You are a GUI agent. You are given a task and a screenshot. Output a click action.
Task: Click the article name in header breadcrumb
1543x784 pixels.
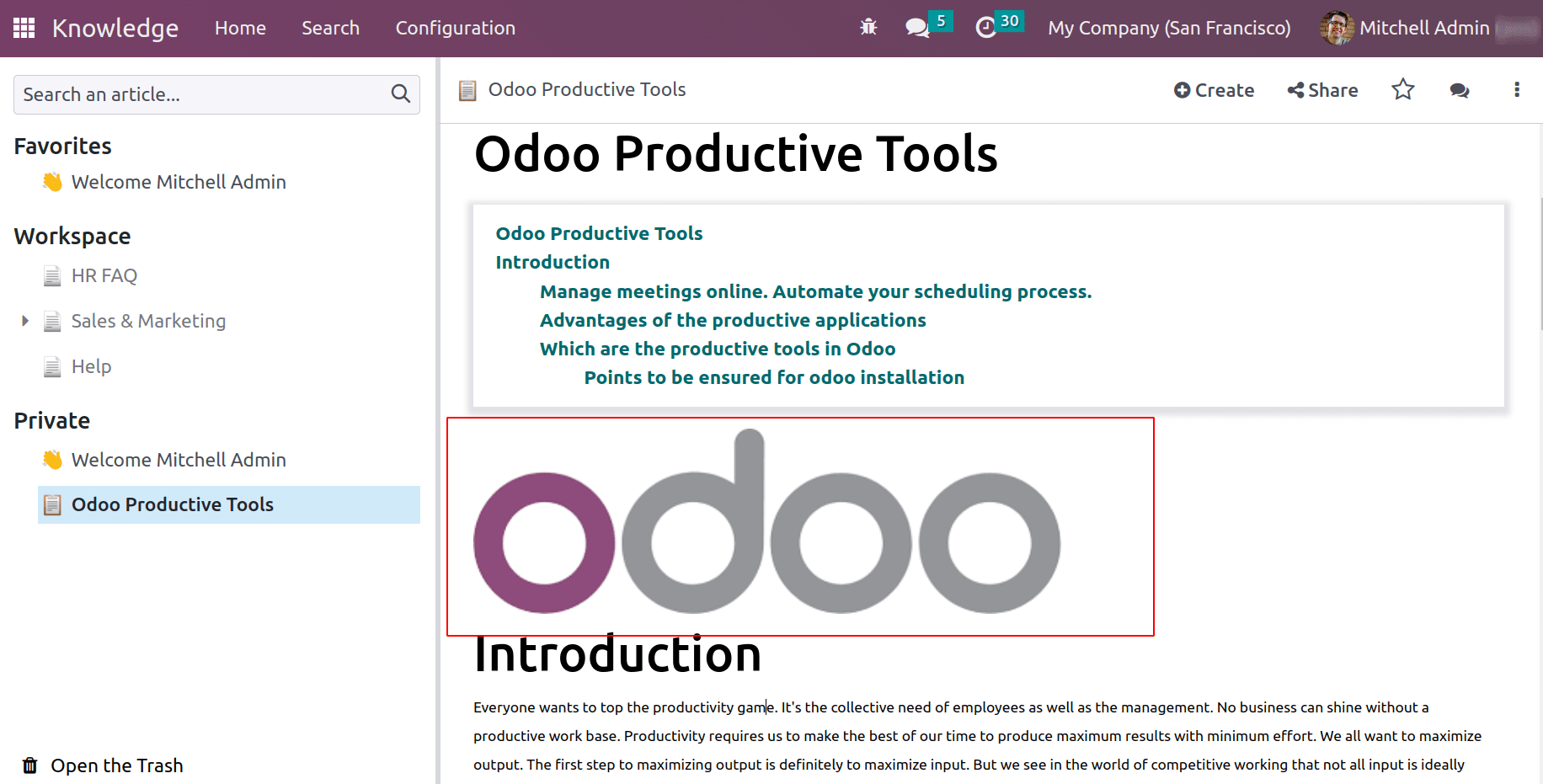(587, 89)
